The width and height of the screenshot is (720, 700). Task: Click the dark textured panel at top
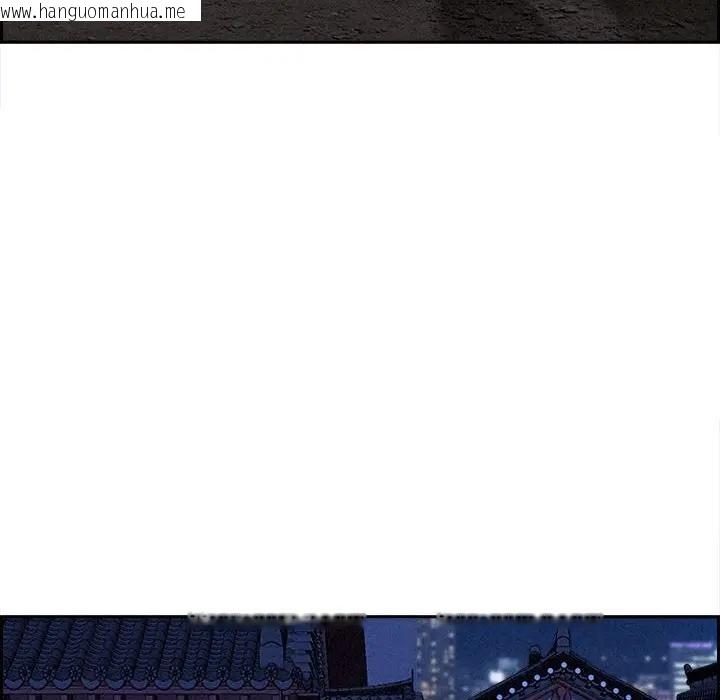(x=400, y=20)
